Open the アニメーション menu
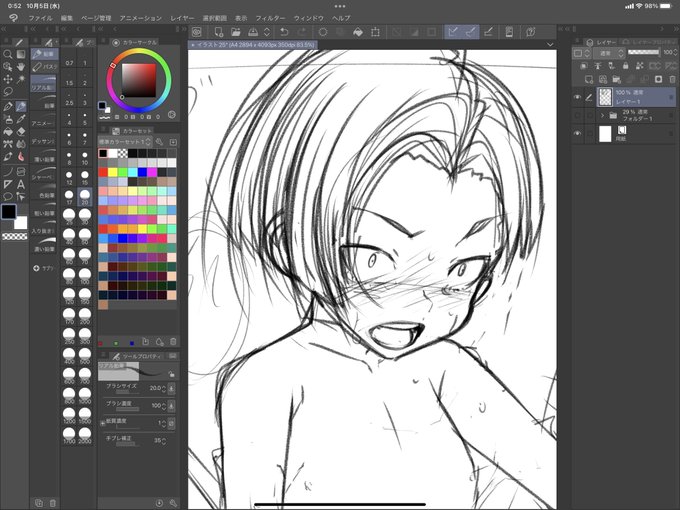680x510 pixels. pos(141,18)
